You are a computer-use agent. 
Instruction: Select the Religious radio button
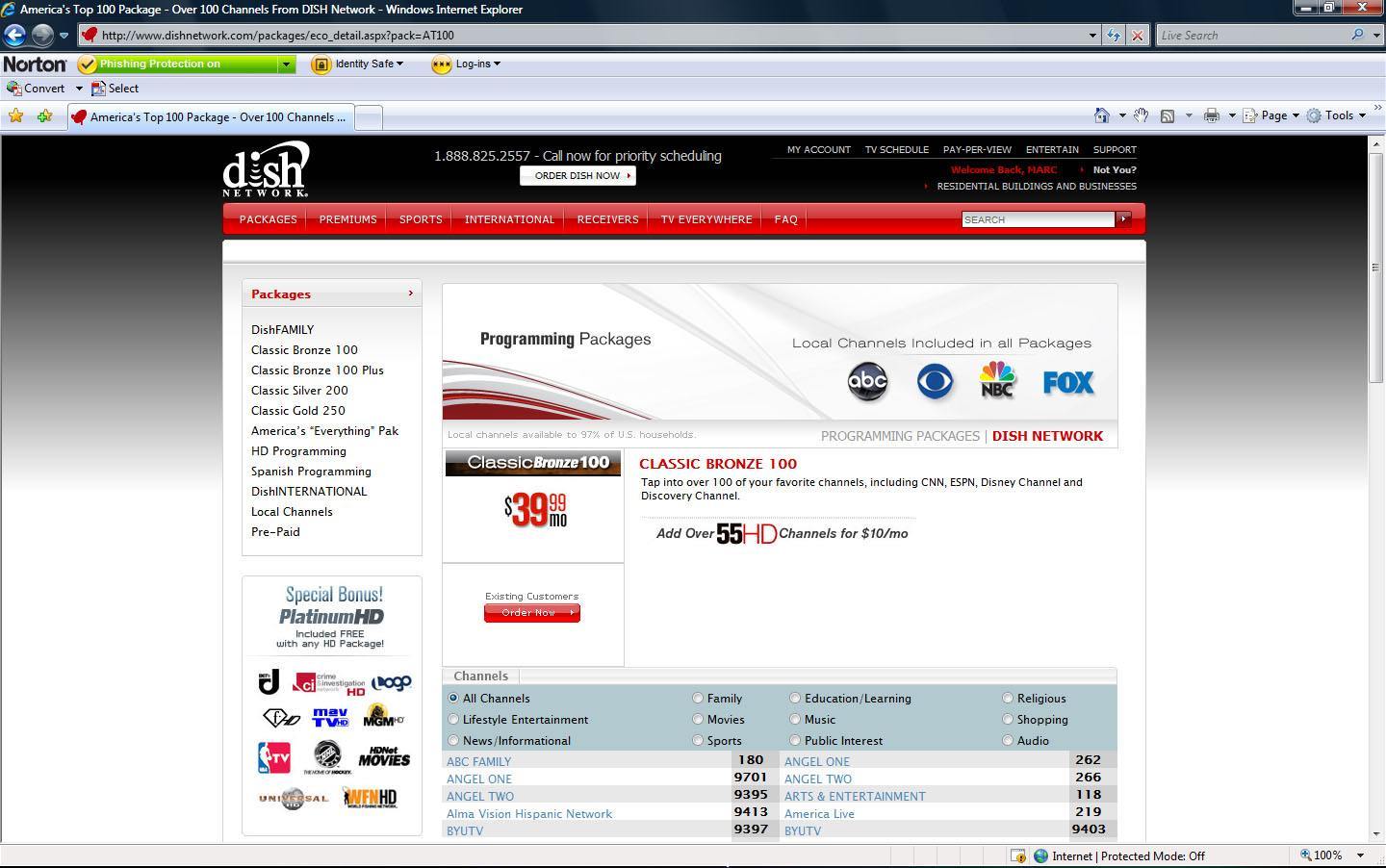coord(1008,698)
